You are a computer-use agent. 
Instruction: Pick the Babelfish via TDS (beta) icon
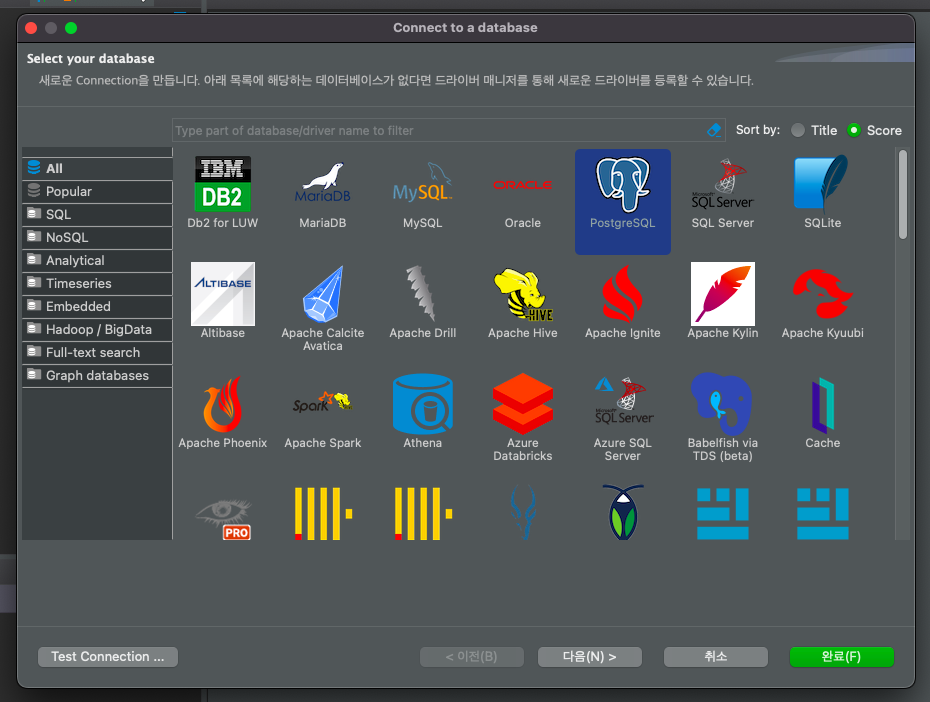pos(721,404)
